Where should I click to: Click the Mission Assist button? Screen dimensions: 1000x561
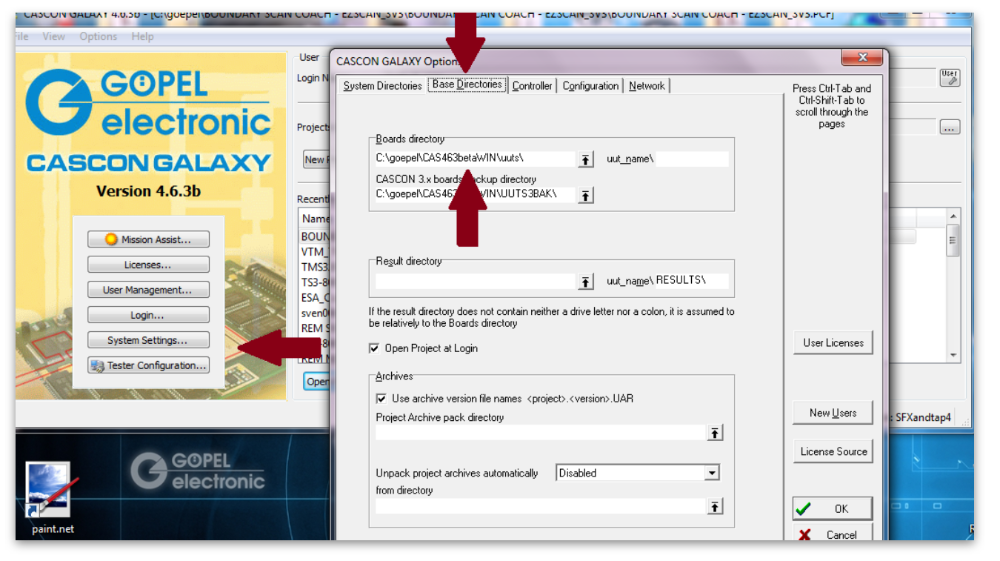[x=149, y=239]
